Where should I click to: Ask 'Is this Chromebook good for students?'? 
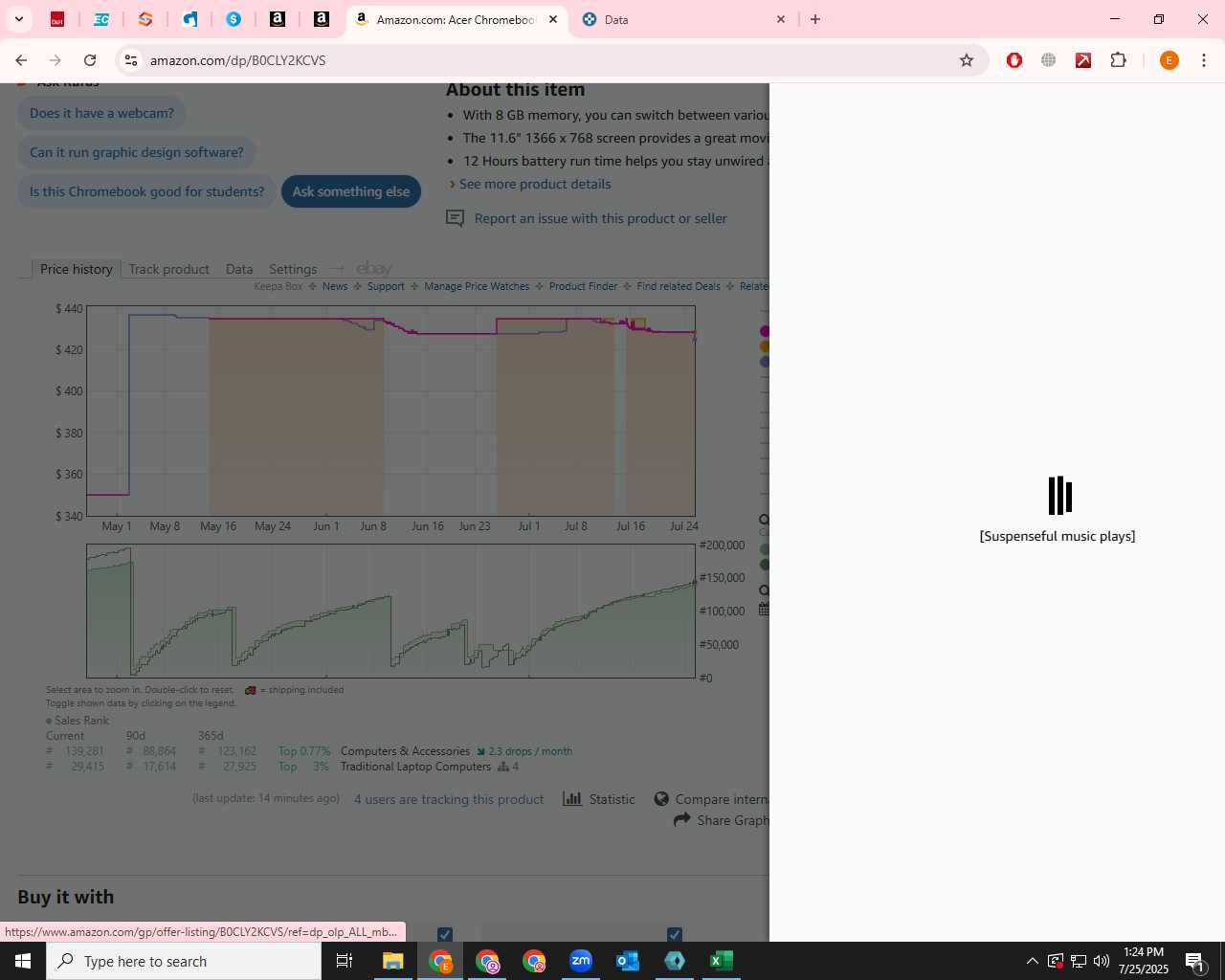(x=146, y=191)
